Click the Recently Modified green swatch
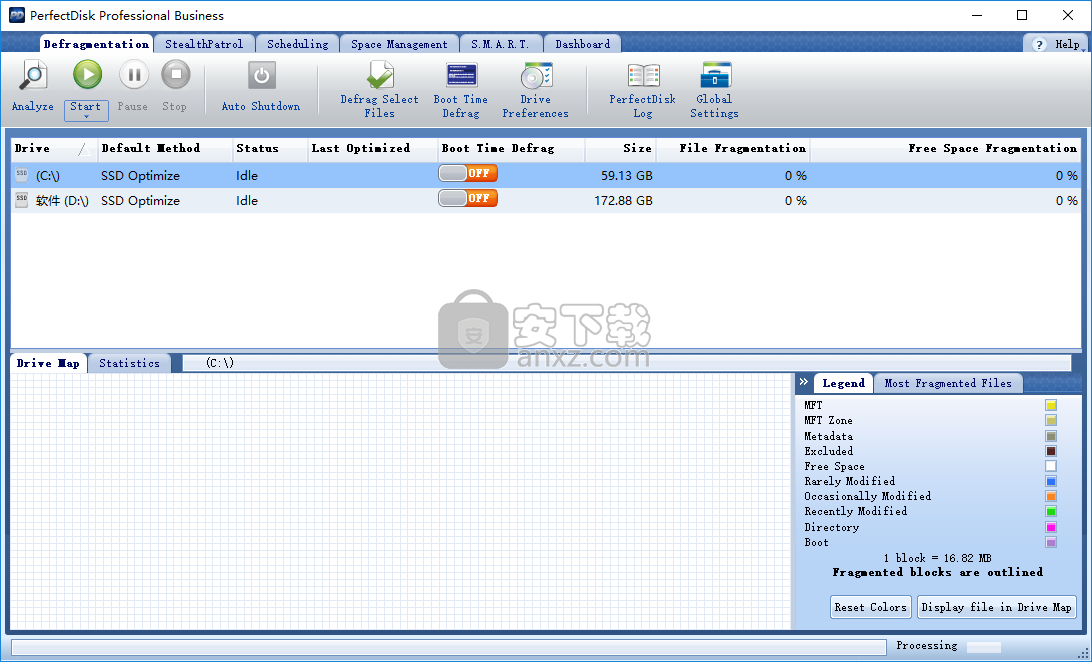Viewport: 1092px width, 662px height. [x=1051, y=512]
